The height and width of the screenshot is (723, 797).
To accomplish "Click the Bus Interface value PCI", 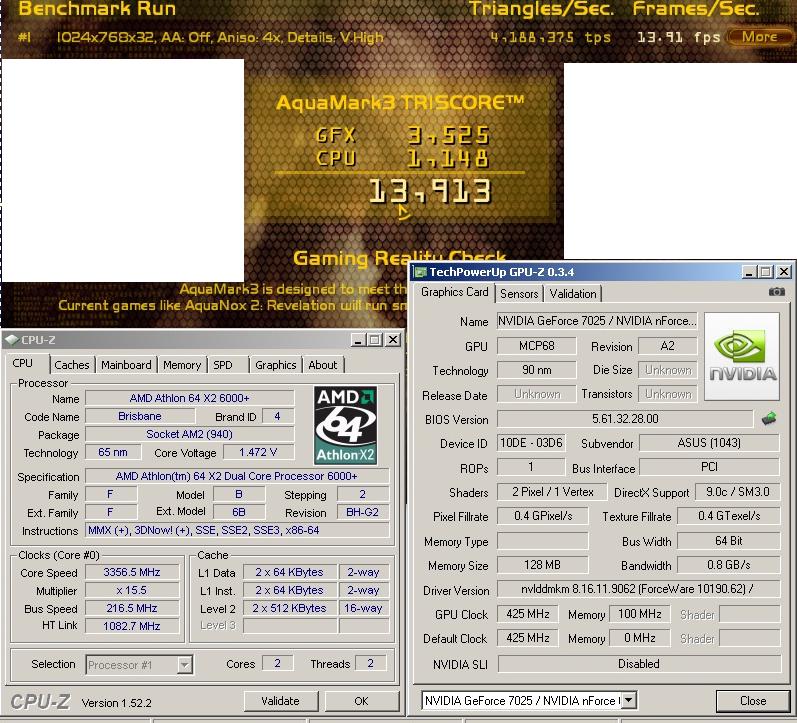I will (x=709, y=467).
